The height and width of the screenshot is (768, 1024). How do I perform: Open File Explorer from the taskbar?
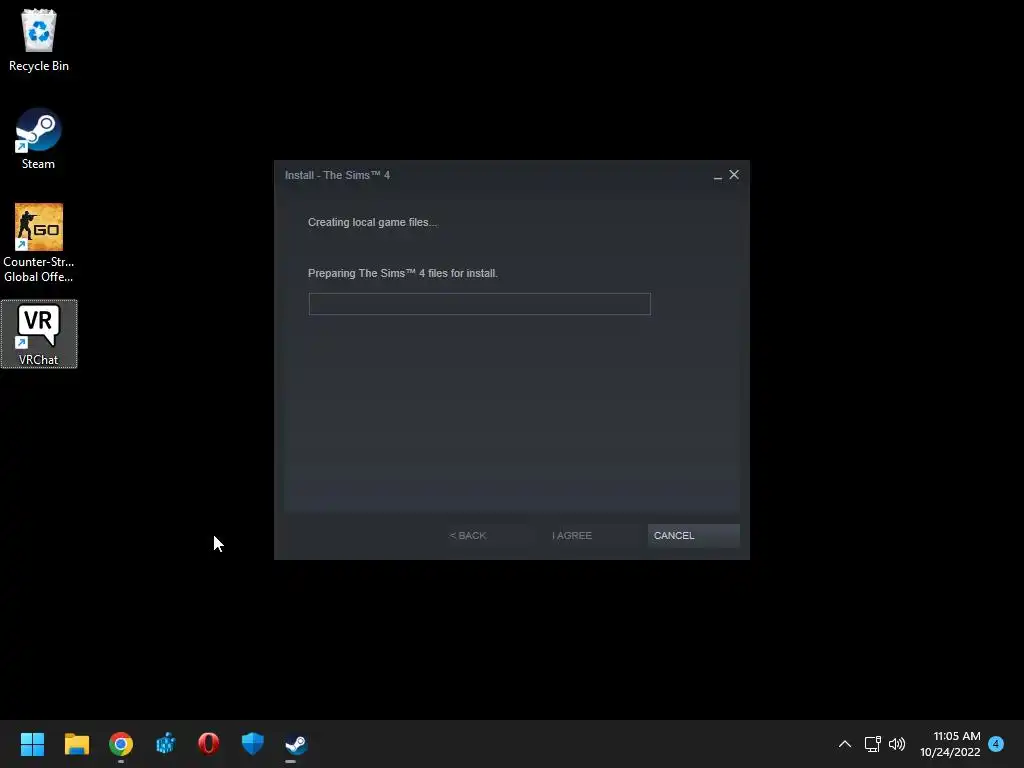[76, 744]
